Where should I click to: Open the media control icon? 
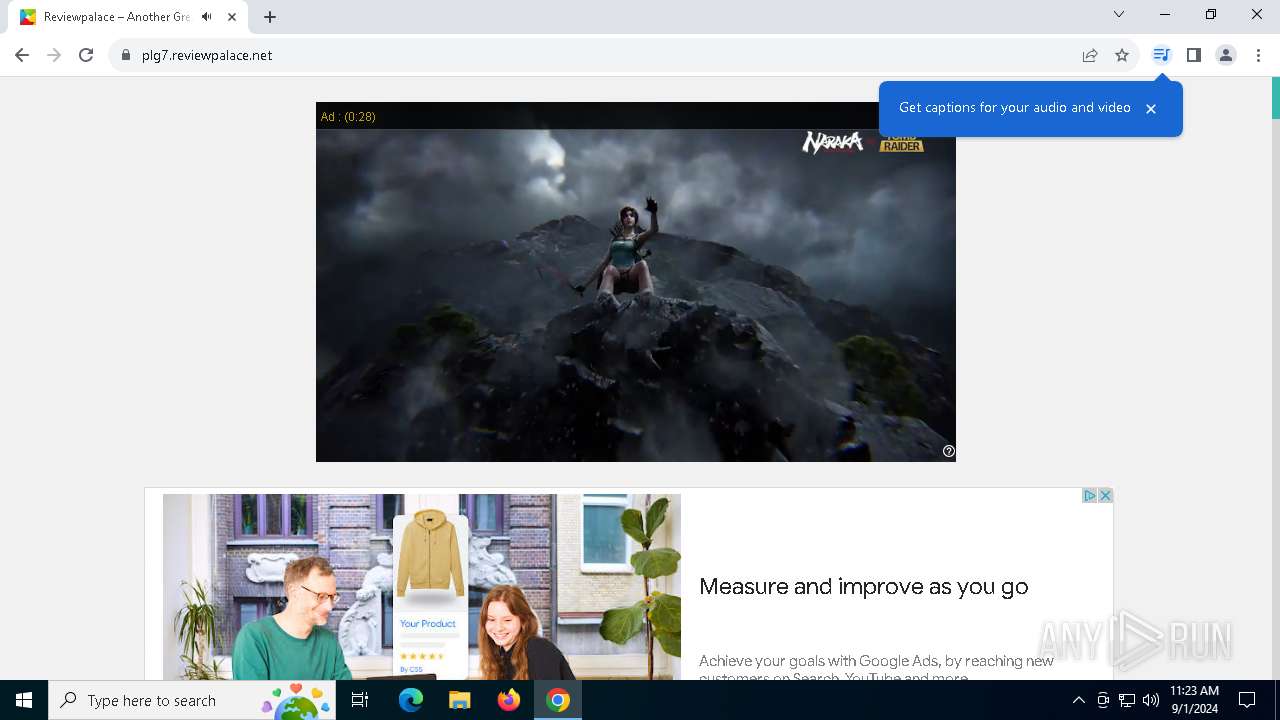coord(1161,55)
